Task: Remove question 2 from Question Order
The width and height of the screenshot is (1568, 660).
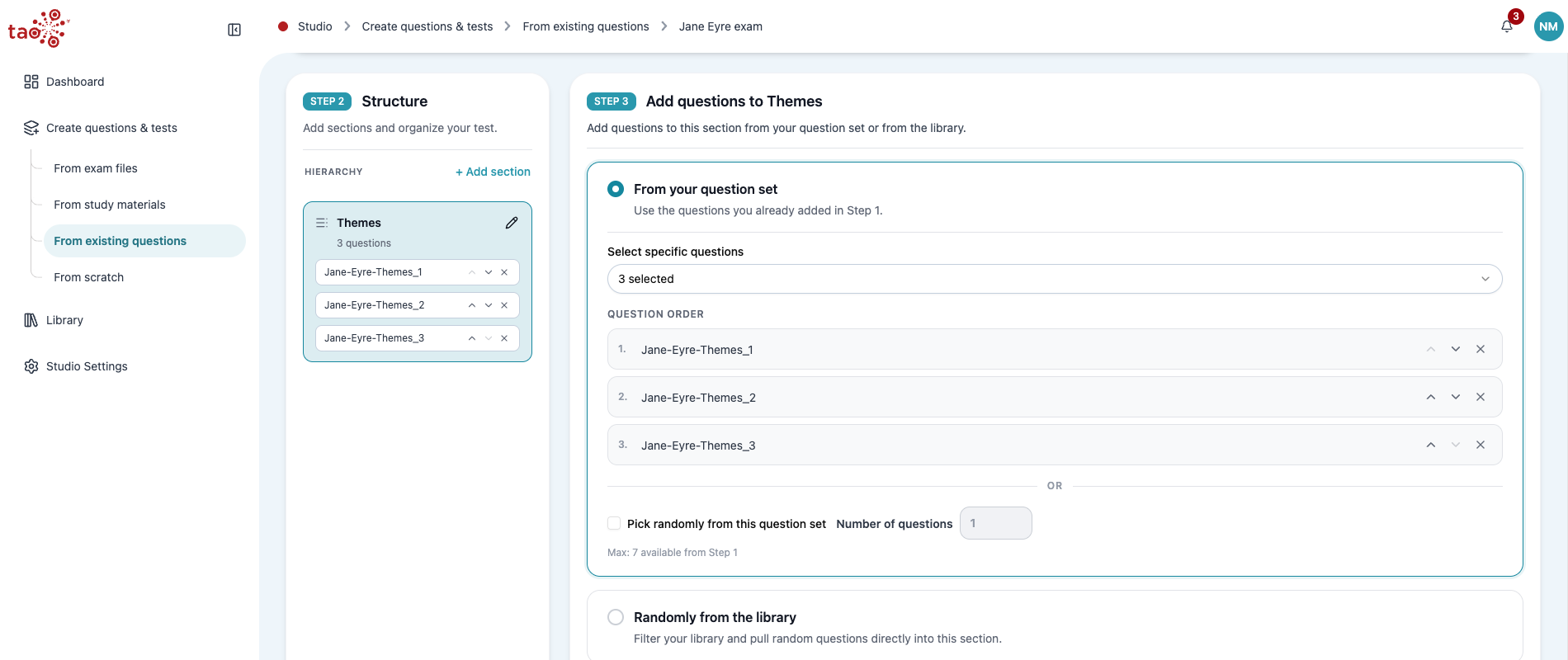Action: tap(1481, 397)
